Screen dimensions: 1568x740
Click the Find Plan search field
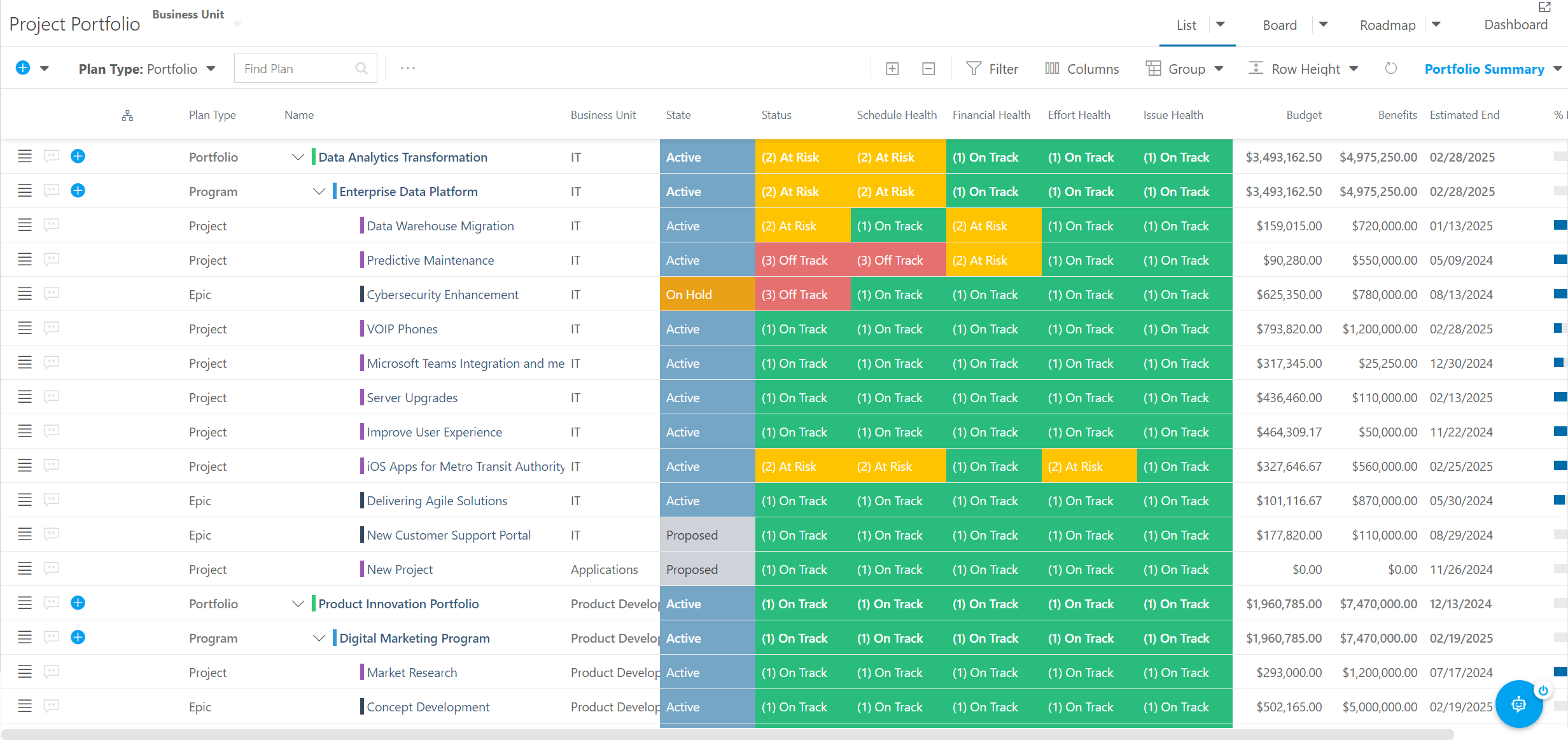point(305,68)
